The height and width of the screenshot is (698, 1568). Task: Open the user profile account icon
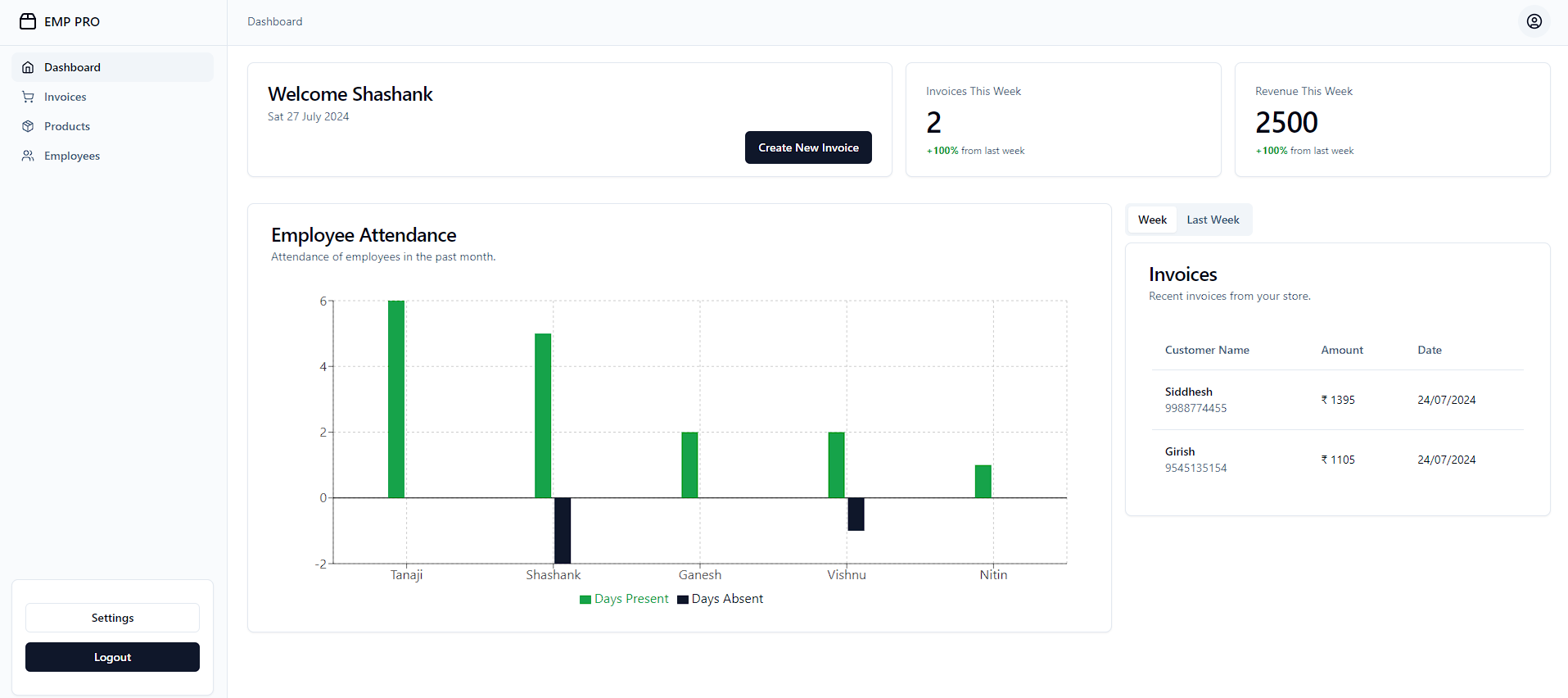pyautogui.click(x=1534, y=21)
